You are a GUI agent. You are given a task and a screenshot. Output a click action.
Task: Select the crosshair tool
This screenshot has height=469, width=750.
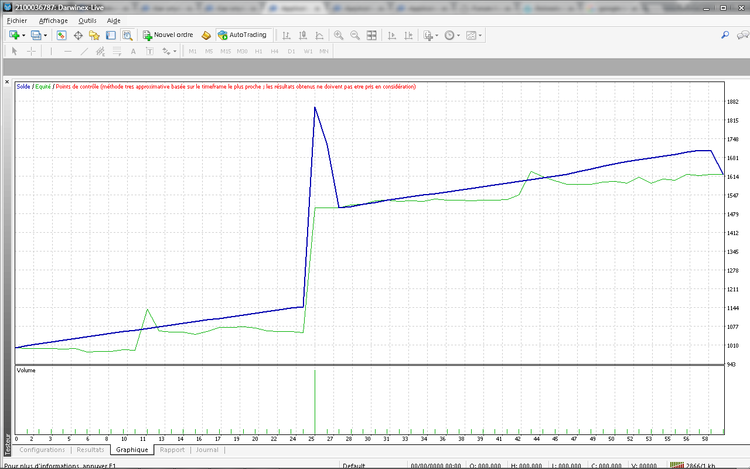30,51
